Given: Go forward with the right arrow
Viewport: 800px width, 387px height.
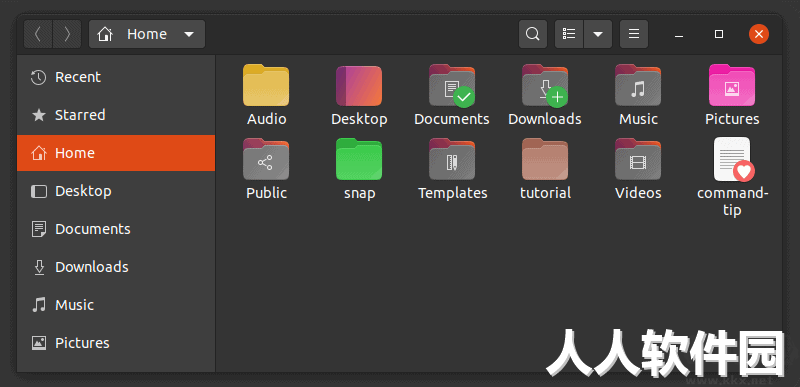Looking at the screenshot, I should click(x=67, y=34).
